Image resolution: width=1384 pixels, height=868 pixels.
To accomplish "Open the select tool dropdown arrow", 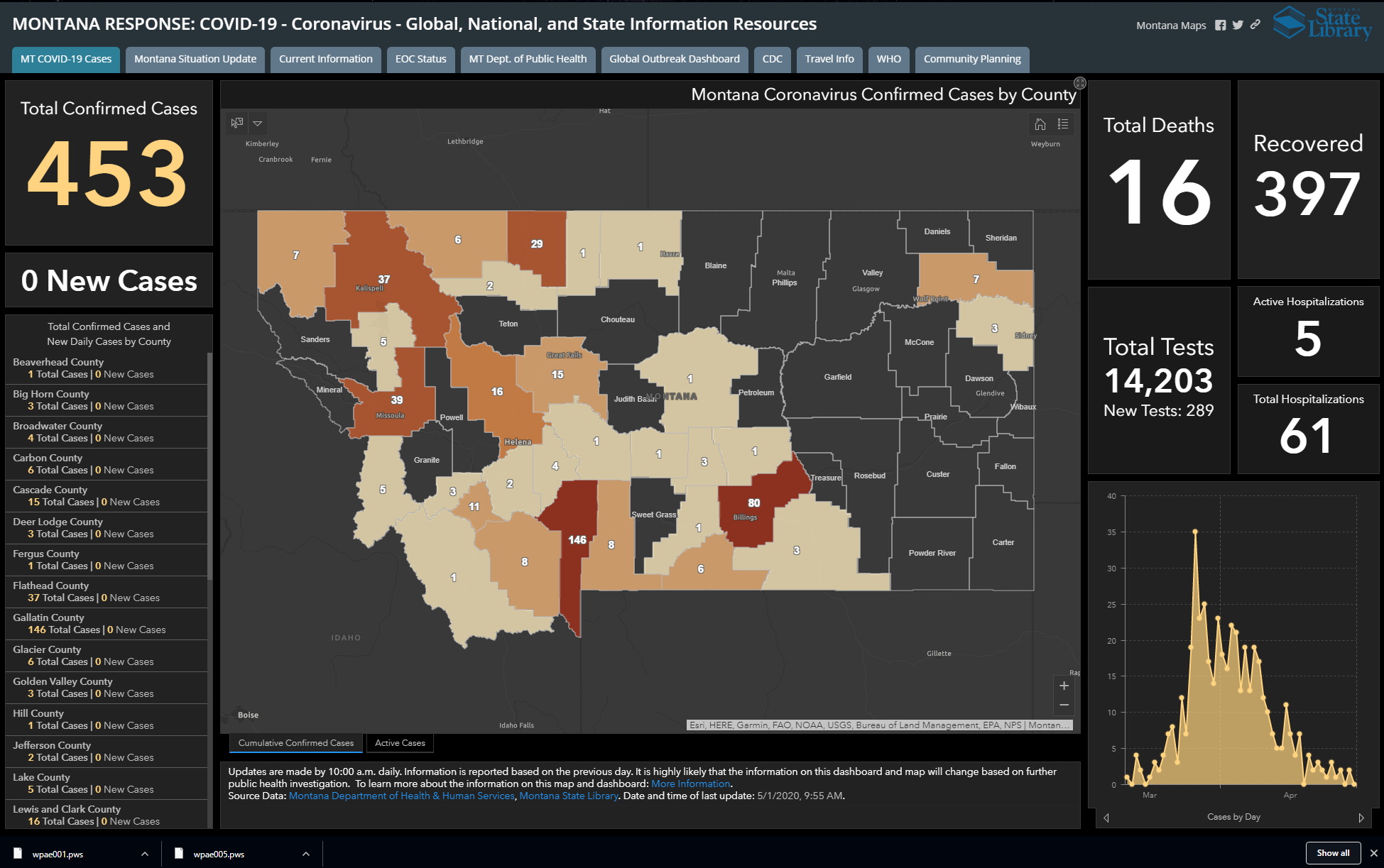I will [258, 123].
